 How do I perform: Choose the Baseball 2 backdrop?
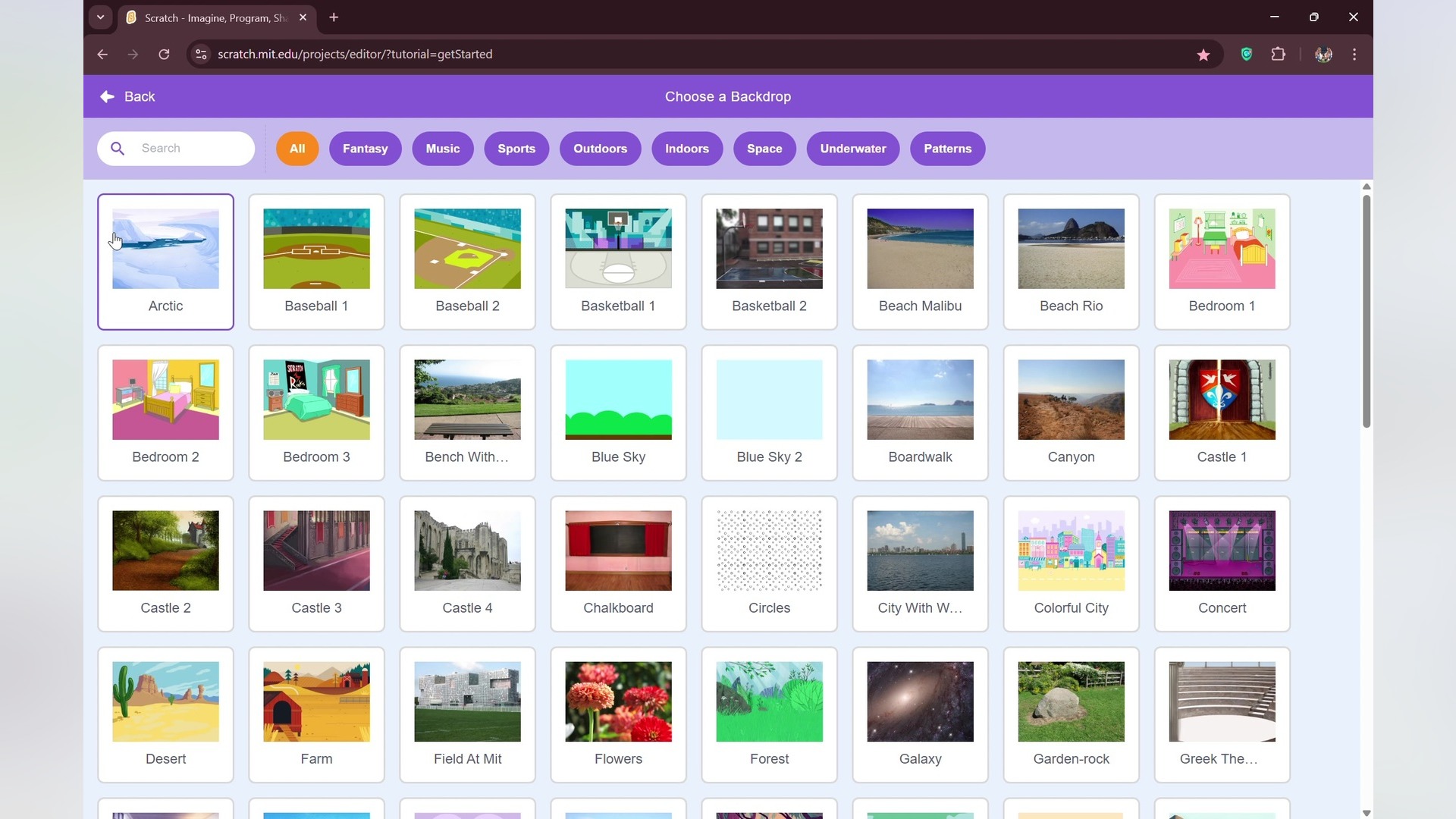[x=467, y=262]
